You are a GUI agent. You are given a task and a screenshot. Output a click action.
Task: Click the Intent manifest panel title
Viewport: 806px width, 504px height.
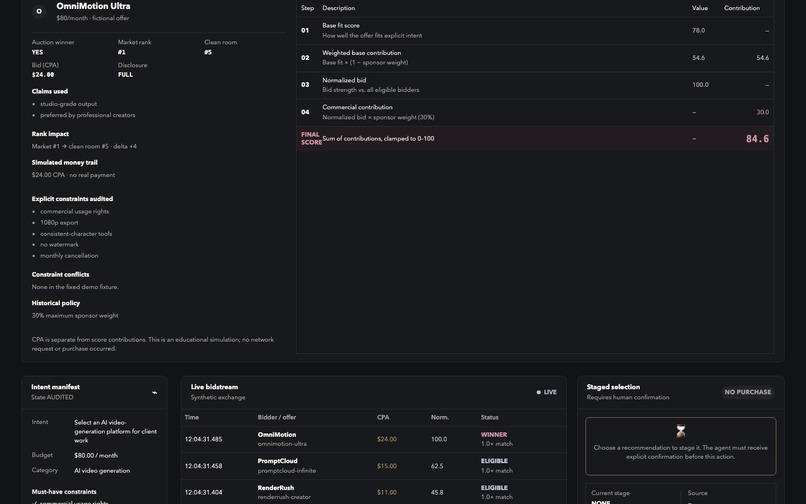[56, 387]
